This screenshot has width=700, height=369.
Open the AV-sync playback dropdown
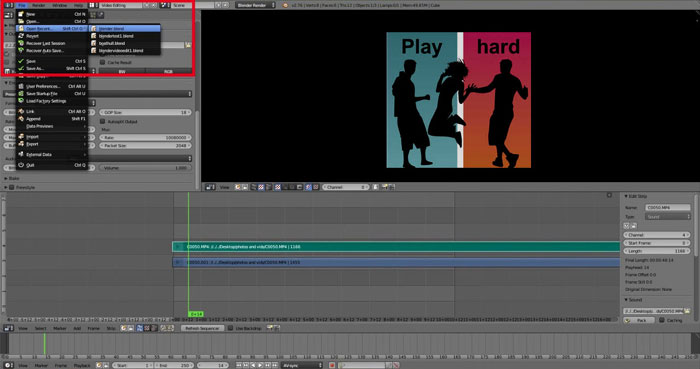coord(302,365)
